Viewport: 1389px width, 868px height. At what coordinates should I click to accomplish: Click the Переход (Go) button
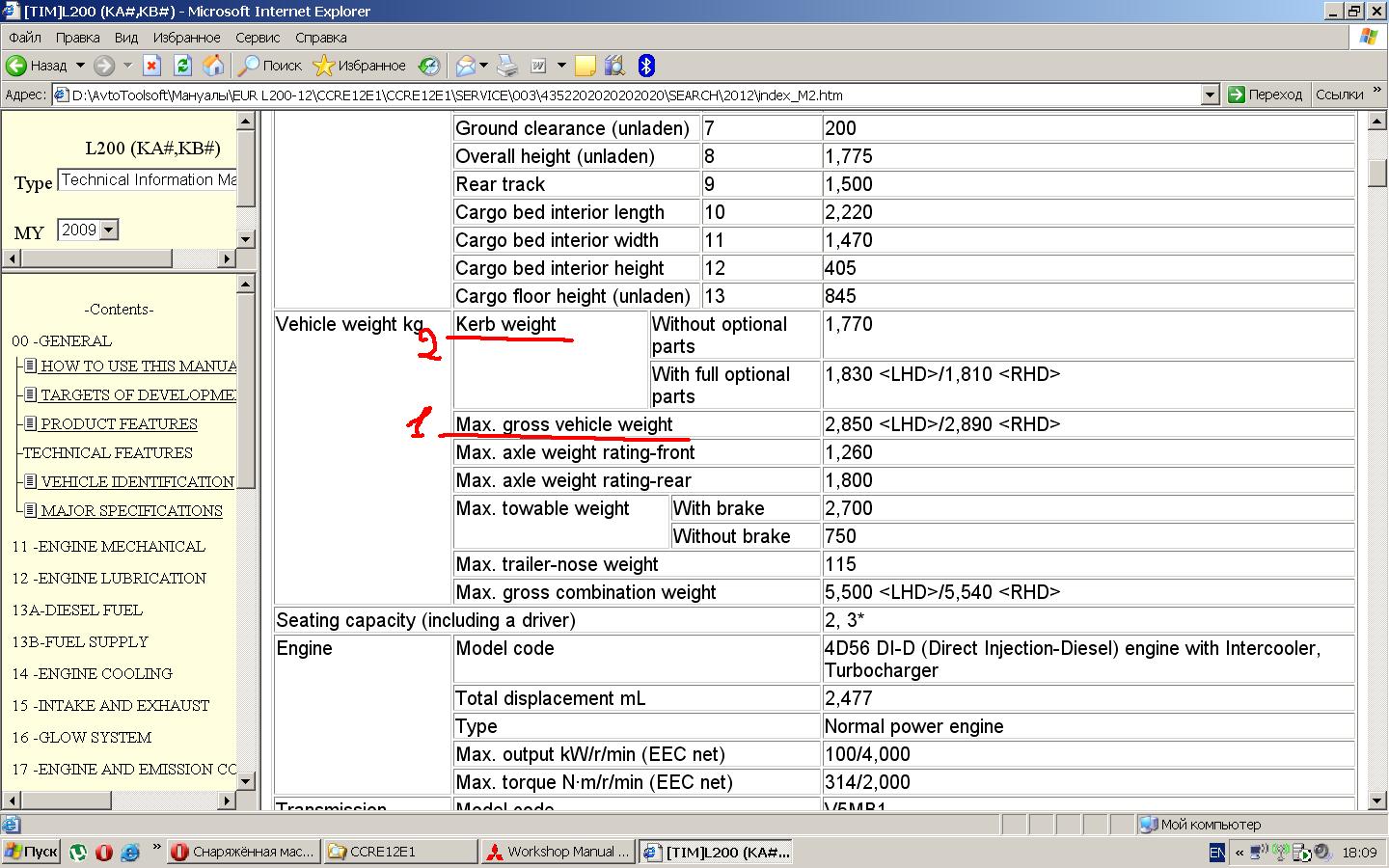(x=1265, y=95)
